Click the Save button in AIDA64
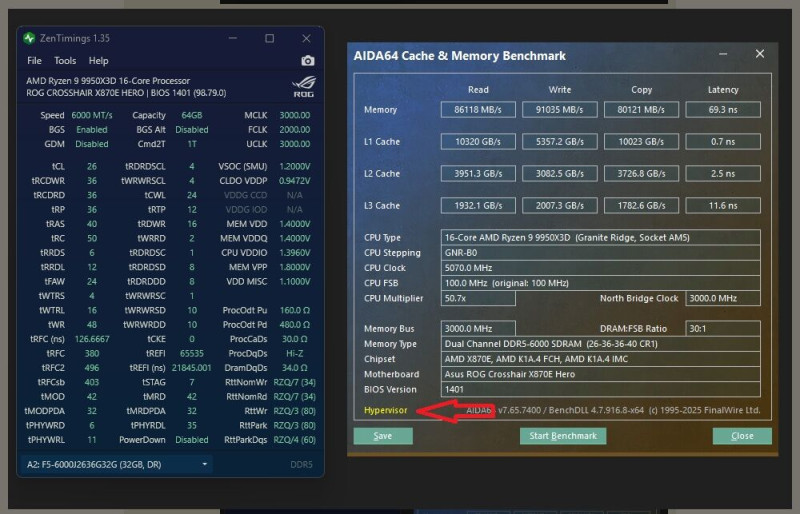 (x=383, y=436)
